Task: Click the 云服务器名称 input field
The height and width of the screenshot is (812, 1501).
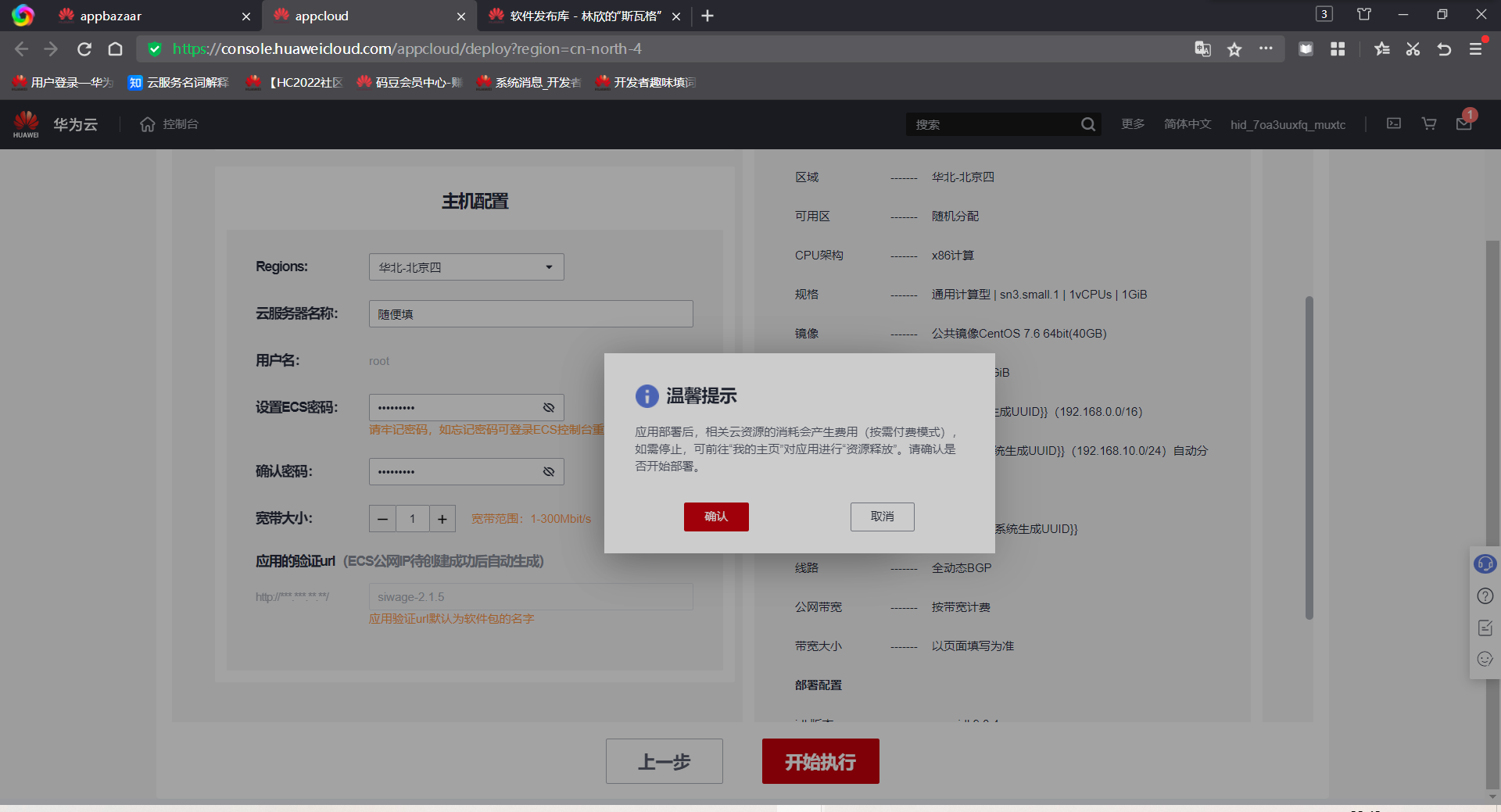Action: 531,314
